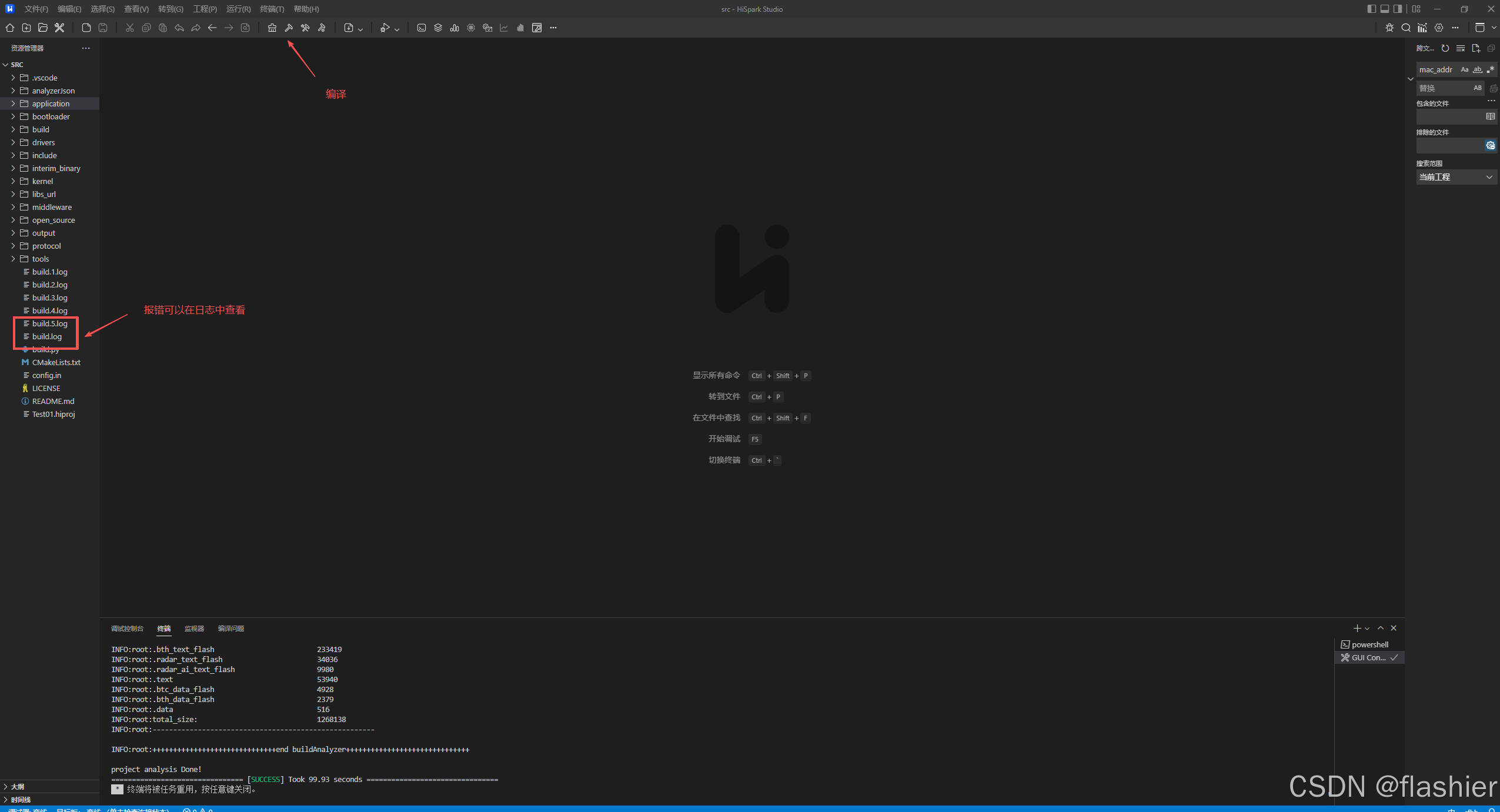Viewport: 1500px width, 812px height.
Task: Open the 当前工程 search scope dropdown
Action: tap(1455, 177)
